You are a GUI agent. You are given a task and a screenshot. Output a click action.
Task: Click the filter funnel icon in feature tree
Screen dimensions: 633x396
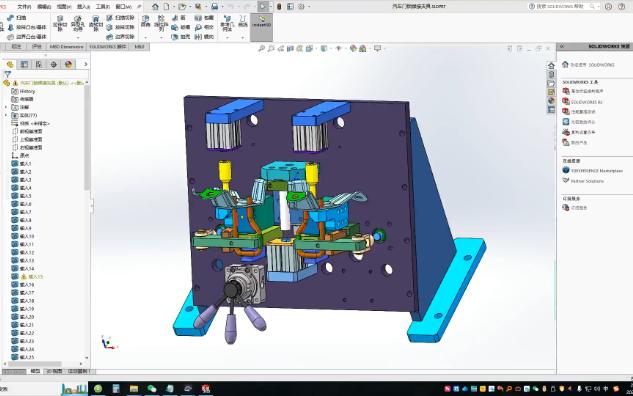point(7,74)
